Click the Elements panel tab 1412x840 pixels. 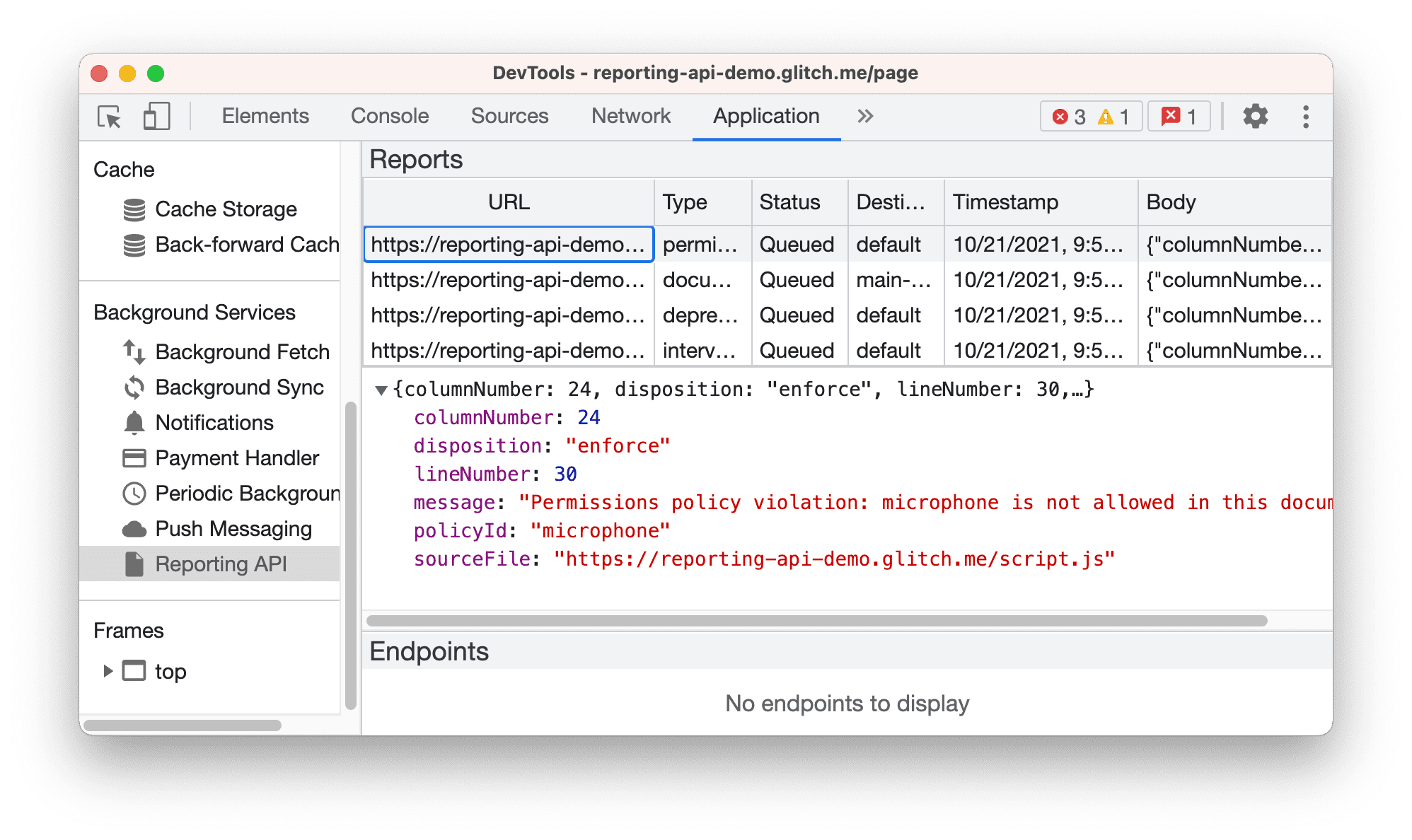252,115
